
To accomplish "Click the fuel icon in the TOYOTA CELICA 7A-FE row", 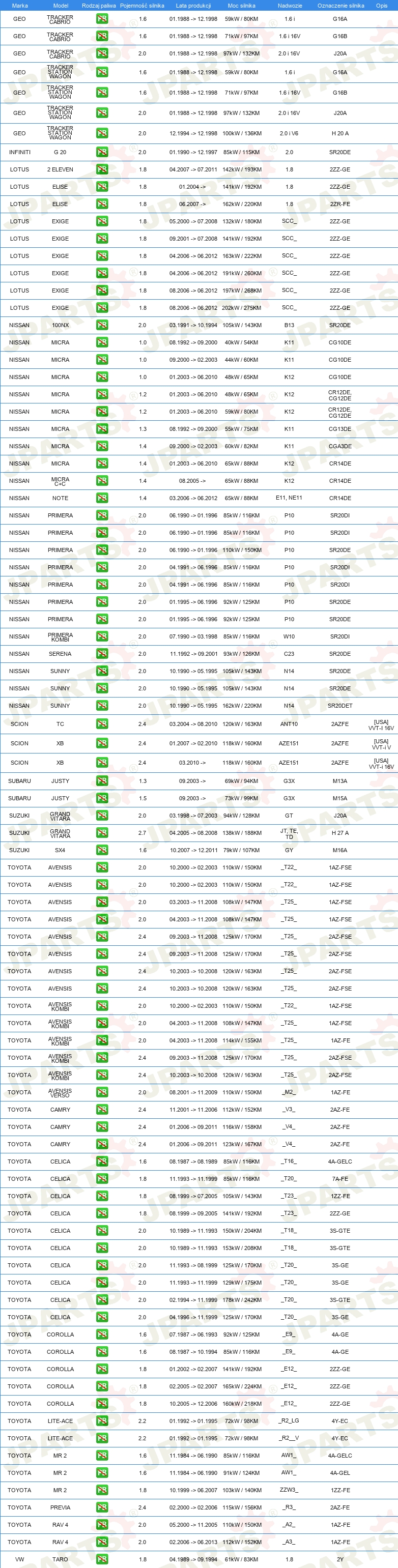I will pos(102,1178).
